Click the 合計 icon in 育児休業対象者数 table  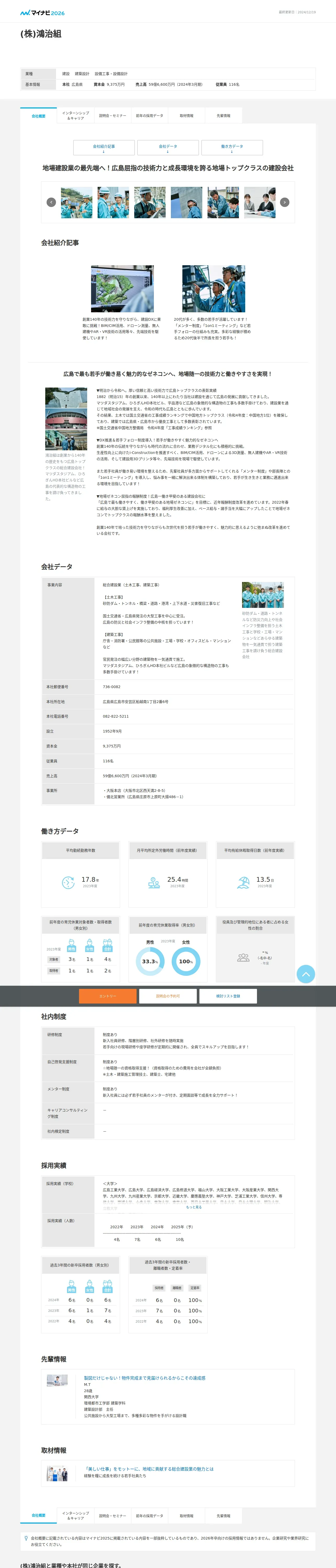(x=107, y=945)
